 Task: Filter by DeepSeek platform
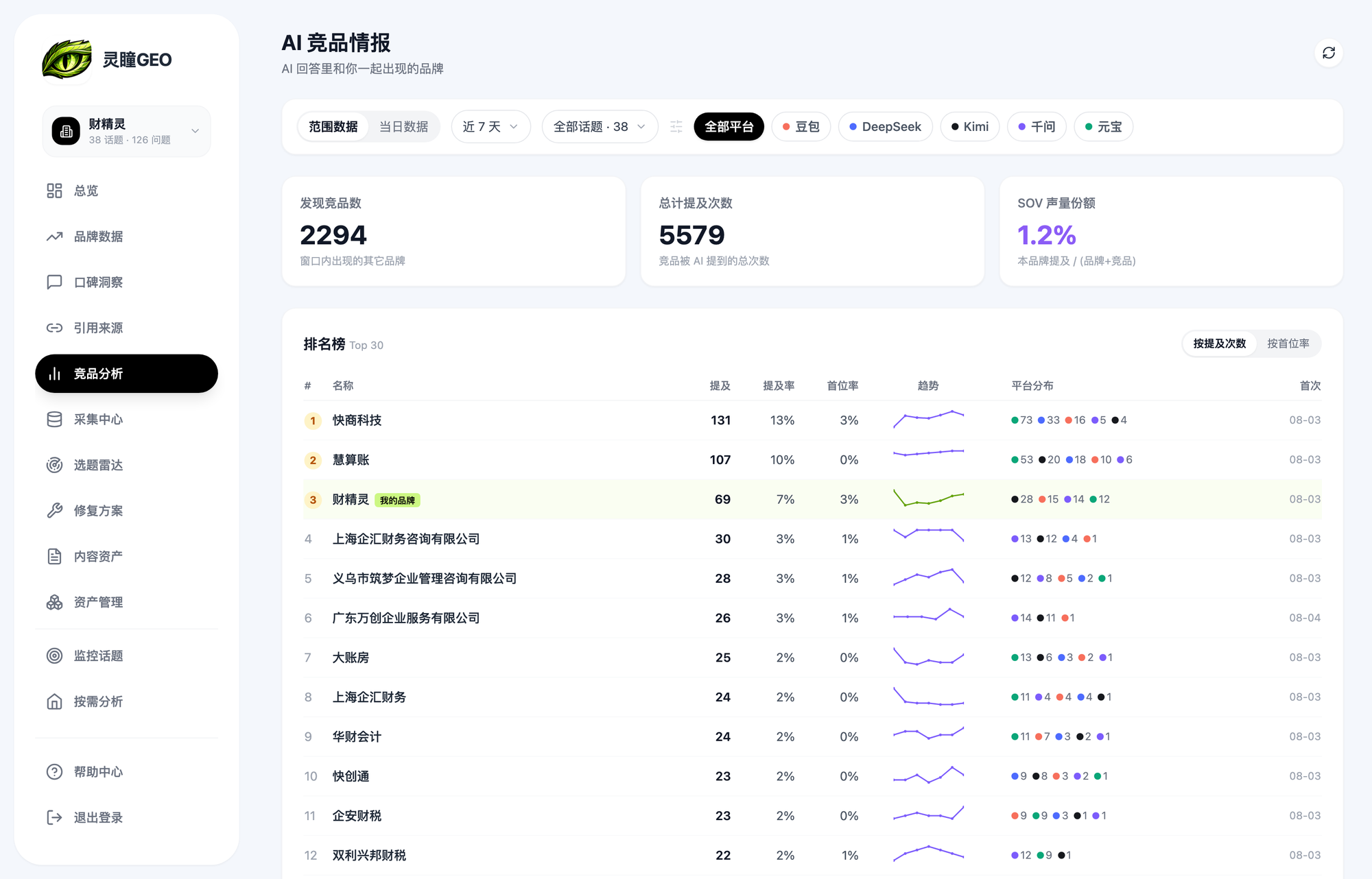tap(885, 127)
